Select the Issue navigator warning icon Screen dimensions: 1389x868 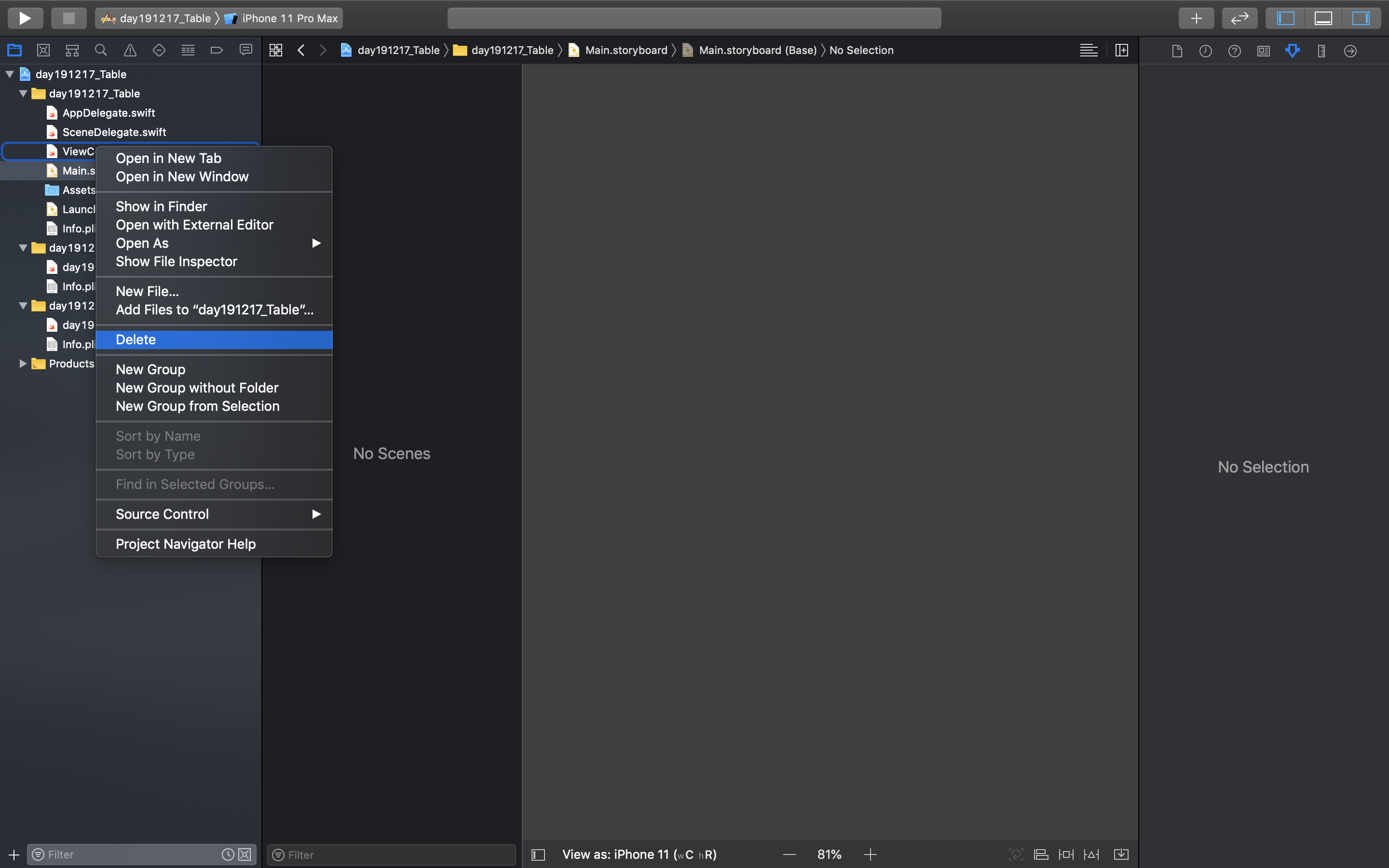pyautogui.click(x=130, y=51)
